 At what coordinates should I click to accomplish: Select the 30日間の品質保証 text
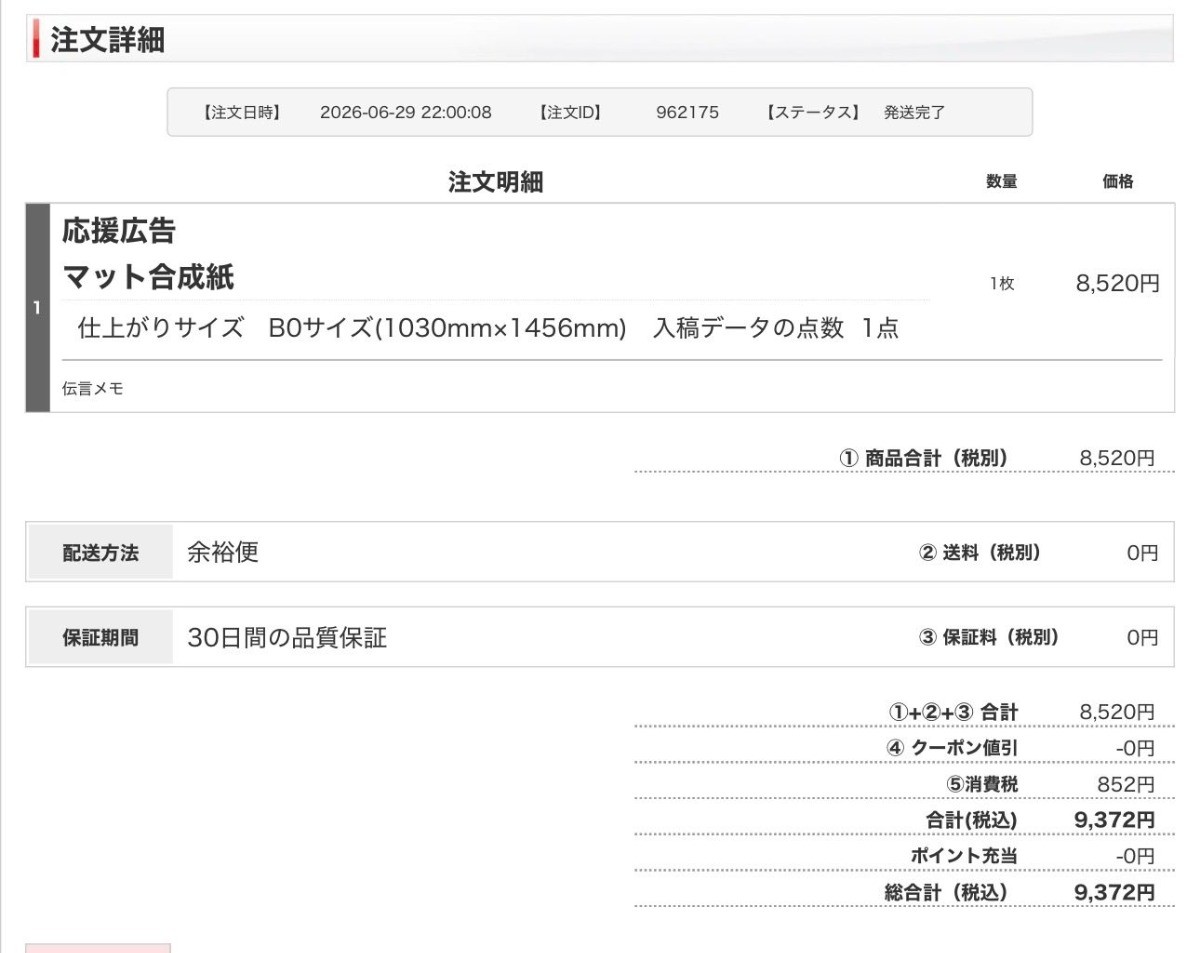click(x=287, y=637)
